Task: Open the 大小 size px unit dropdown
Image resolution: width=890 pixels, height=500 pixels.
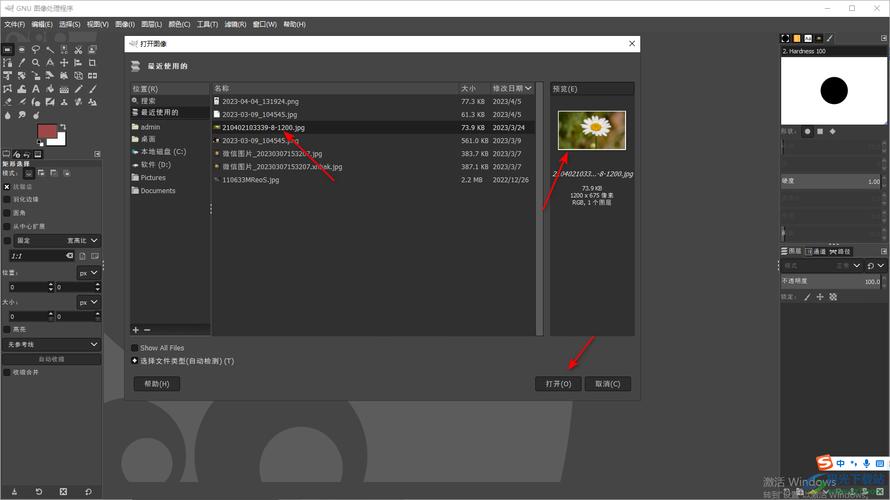Action: (88, 302)
